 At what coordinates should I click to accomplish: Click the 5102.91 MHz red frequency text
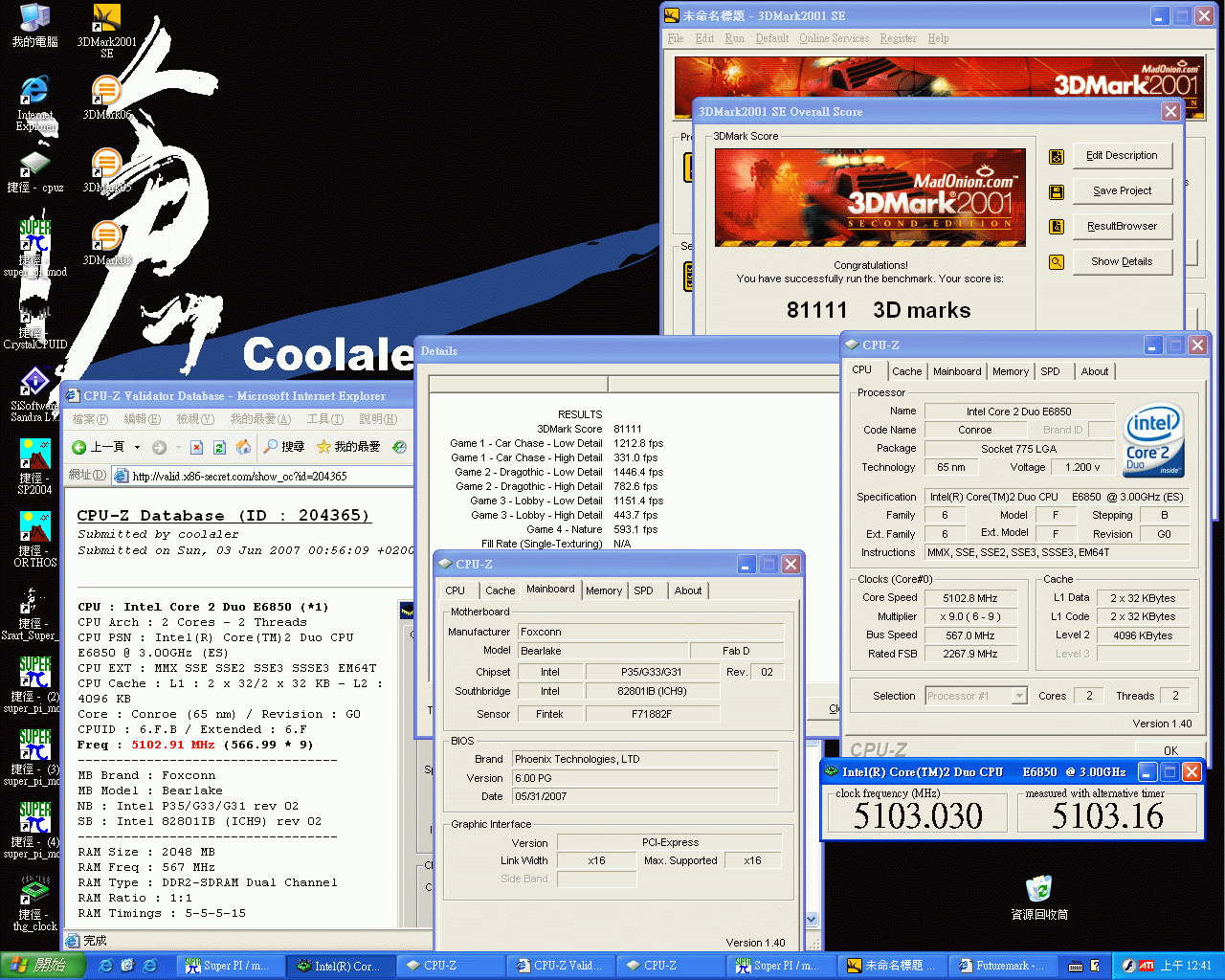(x=172, y=745)
